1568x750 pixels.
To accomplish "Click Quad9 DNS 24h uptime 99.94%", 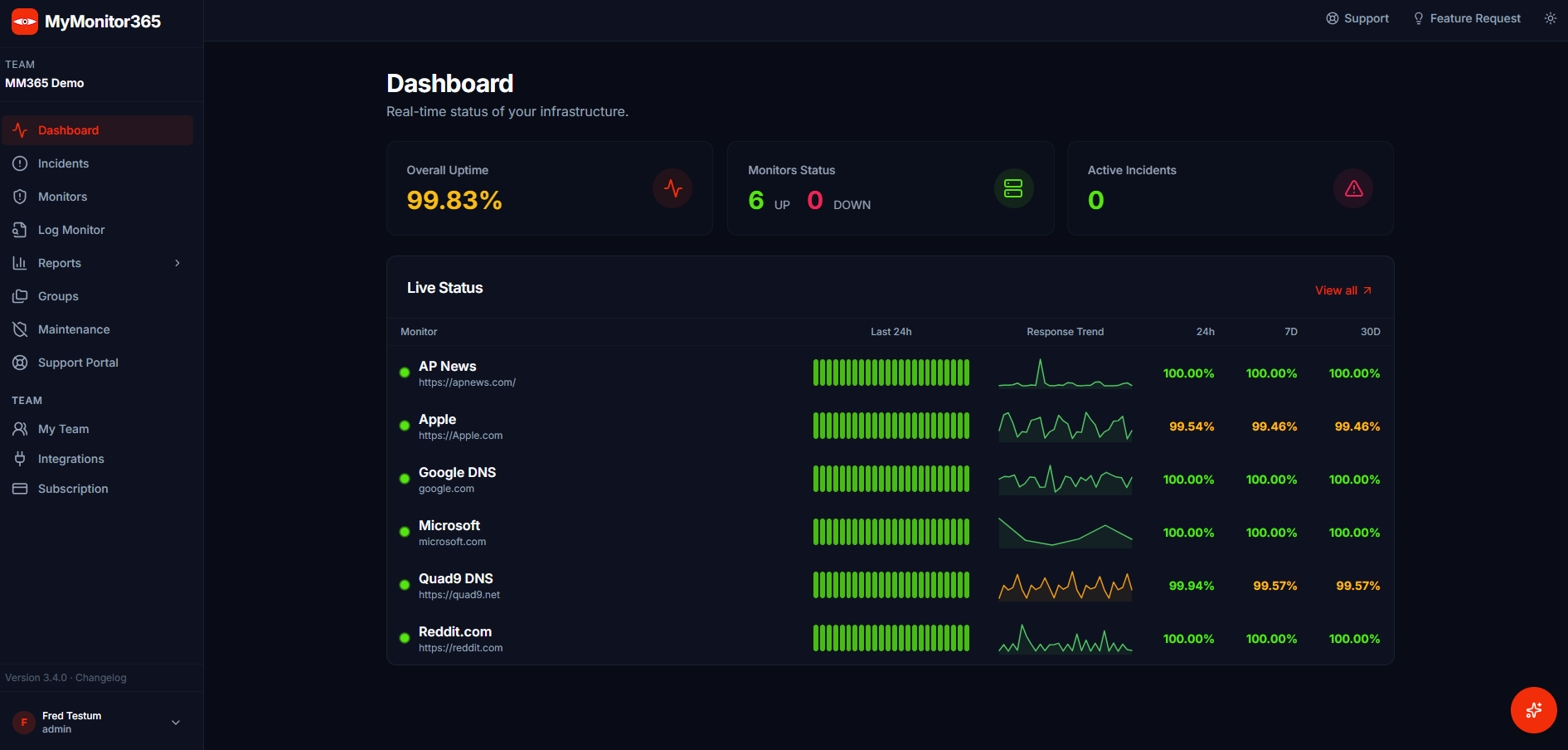I will click(1192, 586).
